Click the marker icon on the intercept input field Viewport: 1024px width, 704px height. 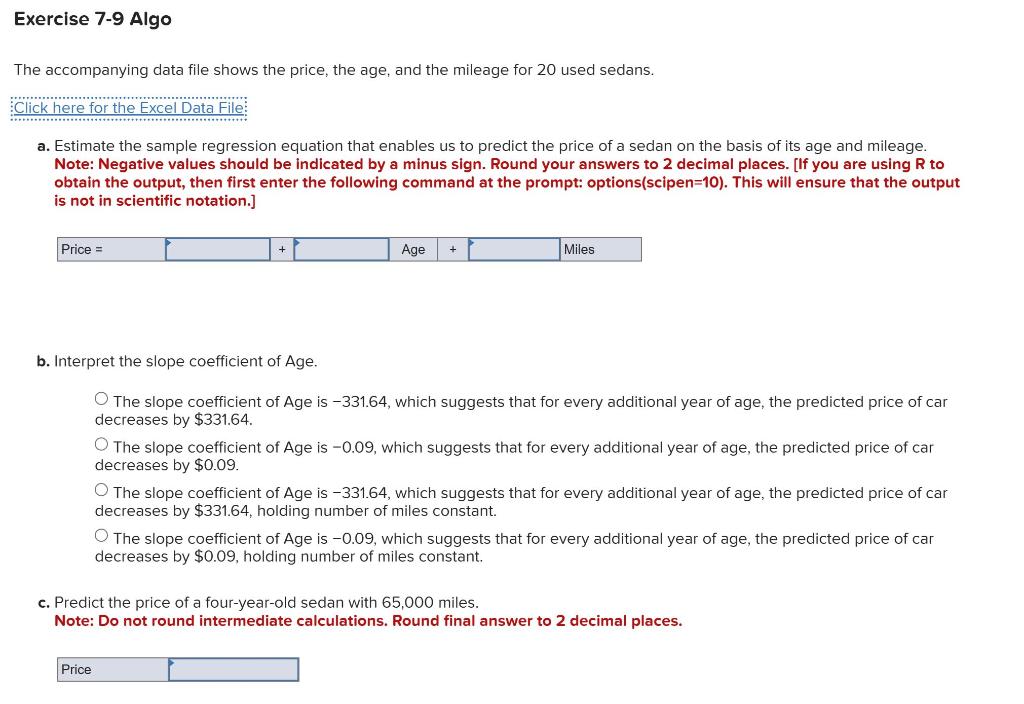pyautogui.click(x=170, y=243)
